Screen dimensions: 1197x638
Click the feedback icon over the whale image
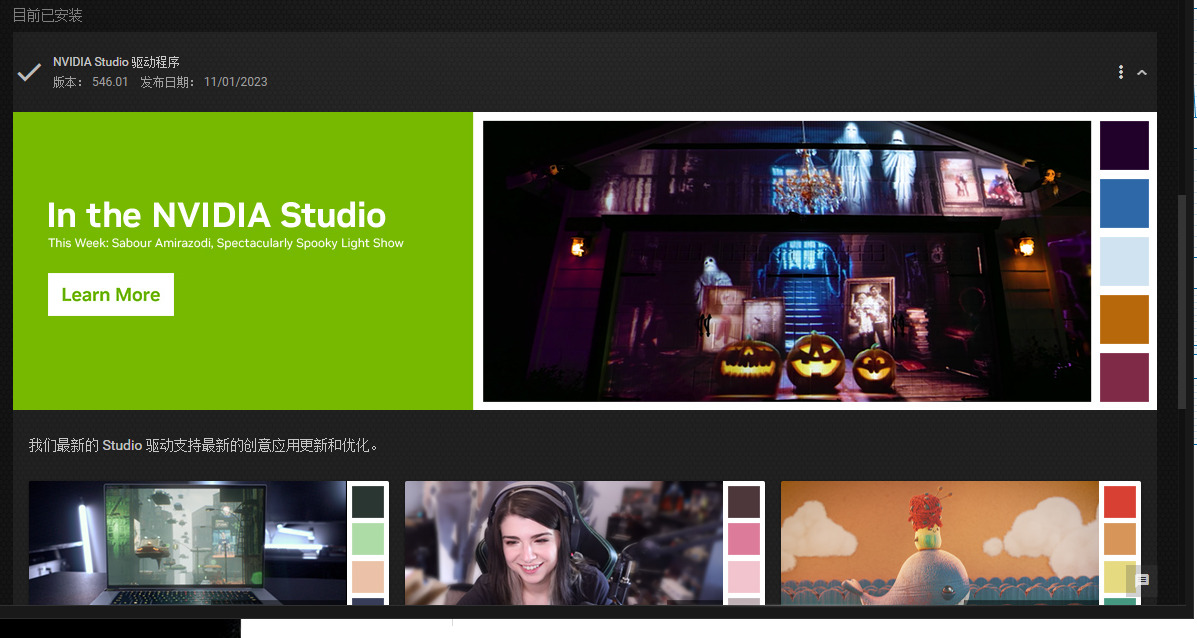1142,580
